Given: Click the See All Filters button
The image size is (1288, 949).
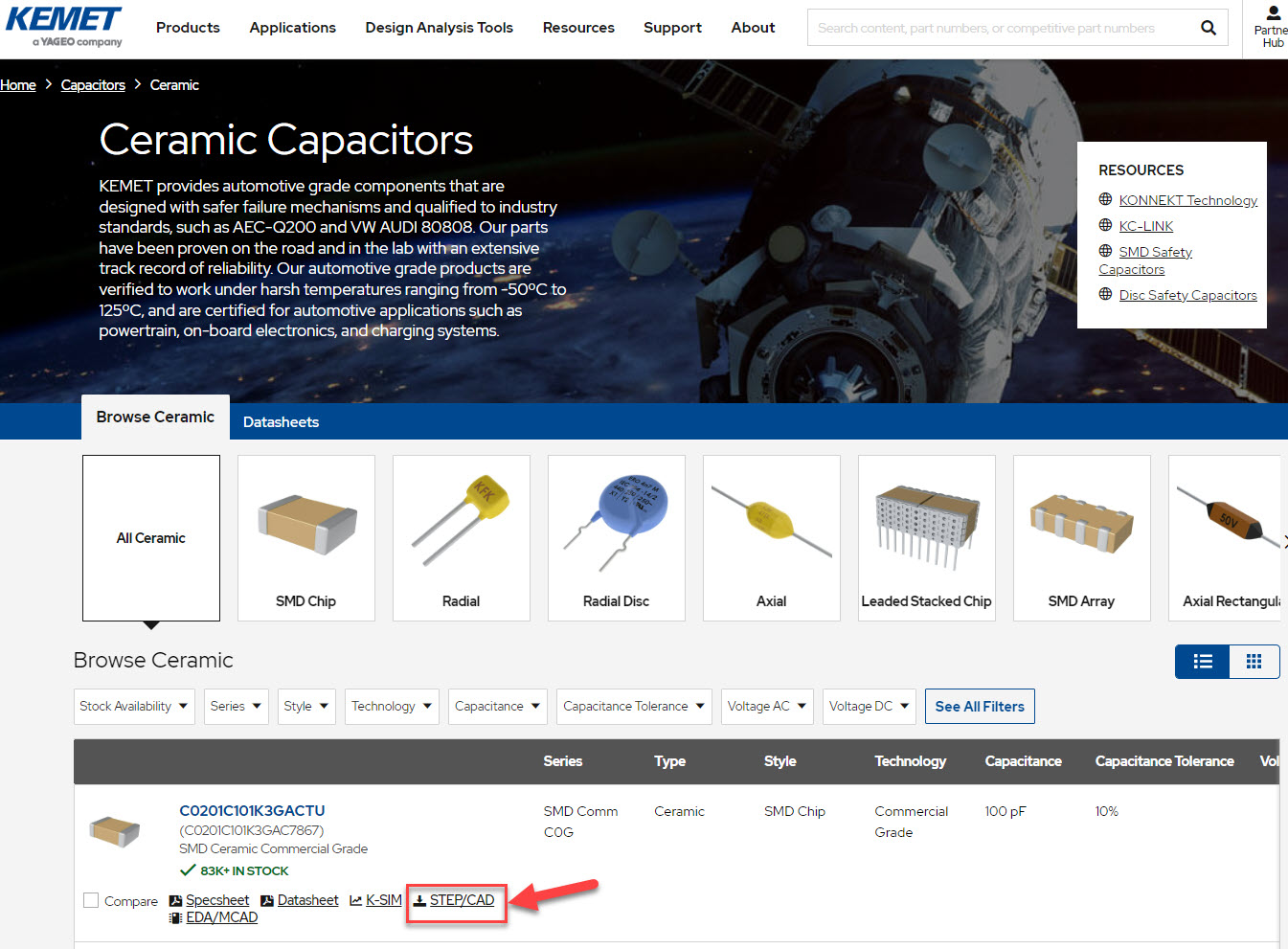Looking at the screenshot, I should pyautogui.click(x=980, y=707).
